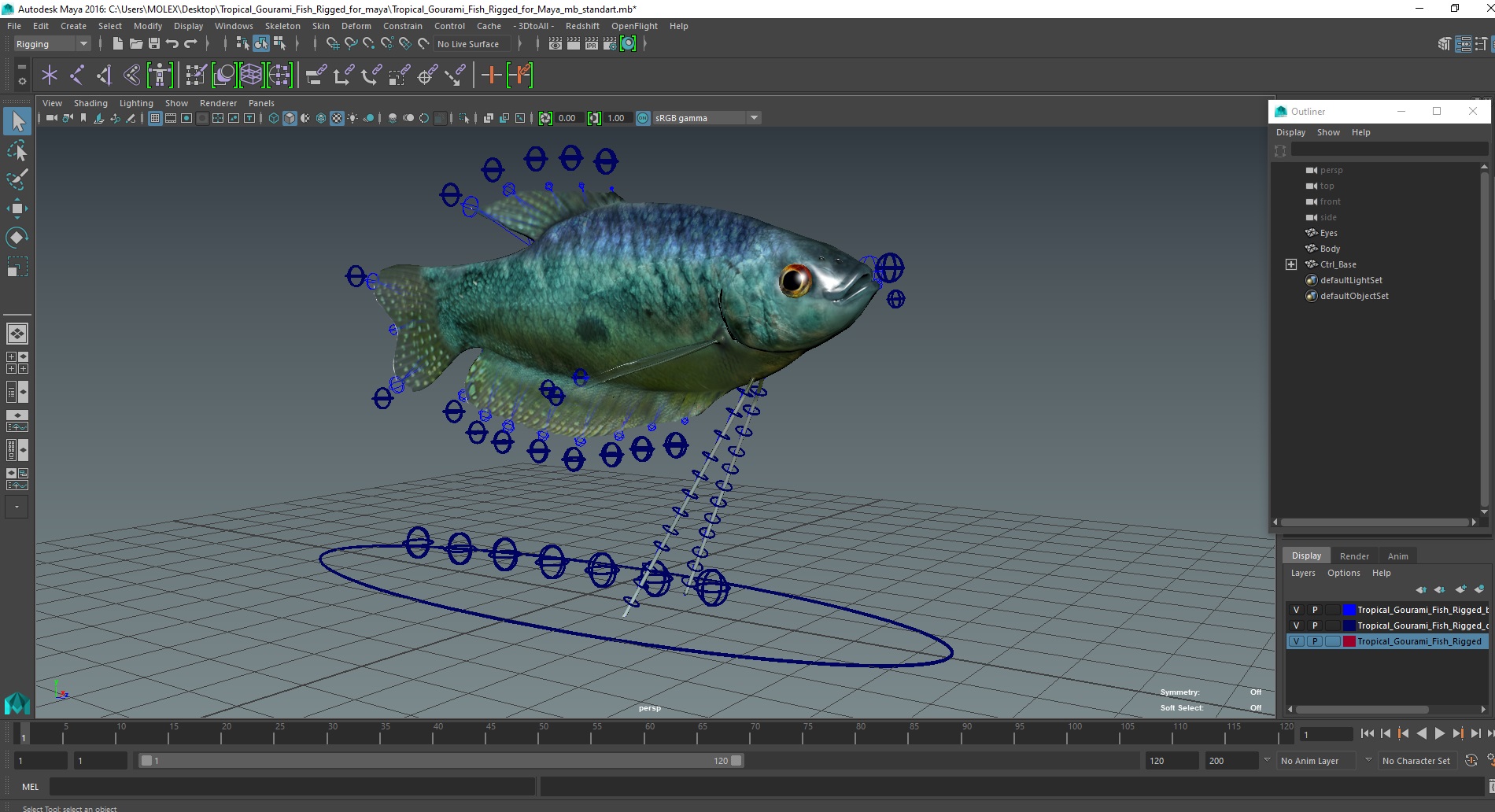
Task: Toggle visibility V of the Tropical_Gourami_Fish_Rigged red layer
Action: click(1296, 641)
